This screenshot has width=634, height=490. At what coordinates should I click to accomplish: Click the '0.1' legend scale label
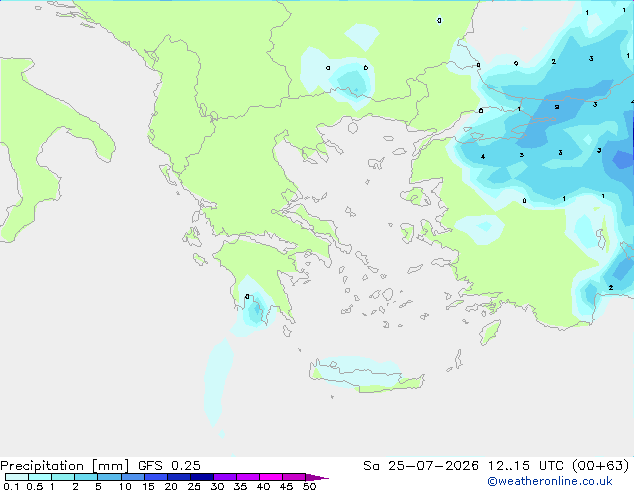[11, 486]
